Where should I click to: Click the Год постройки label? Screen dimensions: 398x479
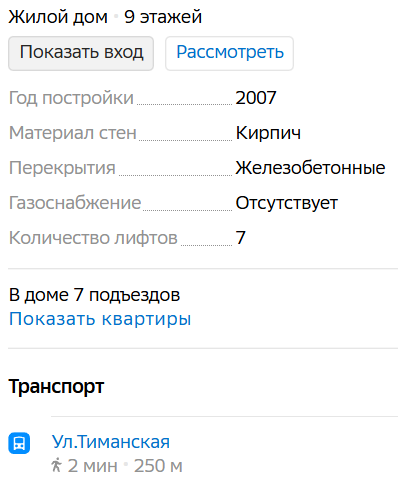tap(71, 98)
